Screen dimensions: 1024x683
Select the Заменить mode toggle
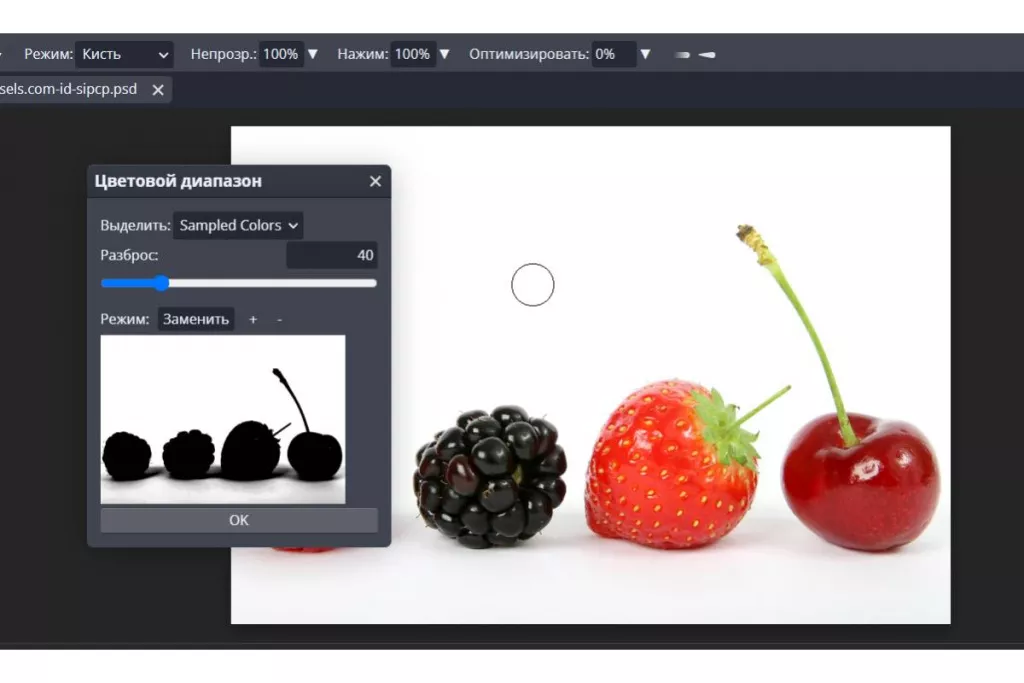(x=196, y=319)
